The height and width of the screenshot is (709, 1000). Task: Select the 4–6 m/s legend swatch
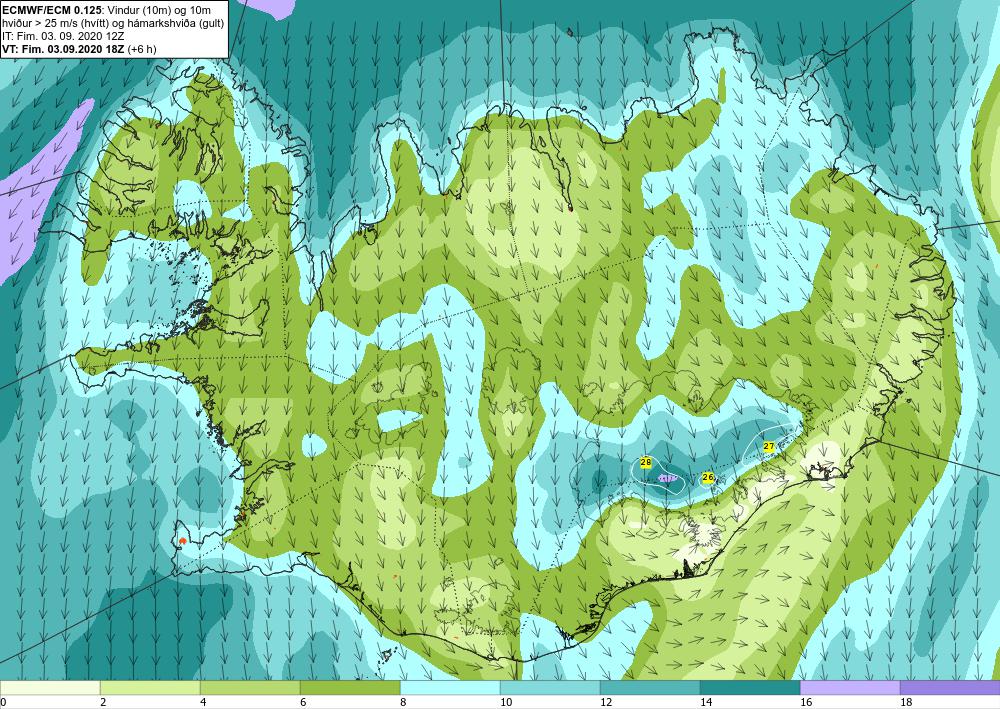[x=250, y=688]
